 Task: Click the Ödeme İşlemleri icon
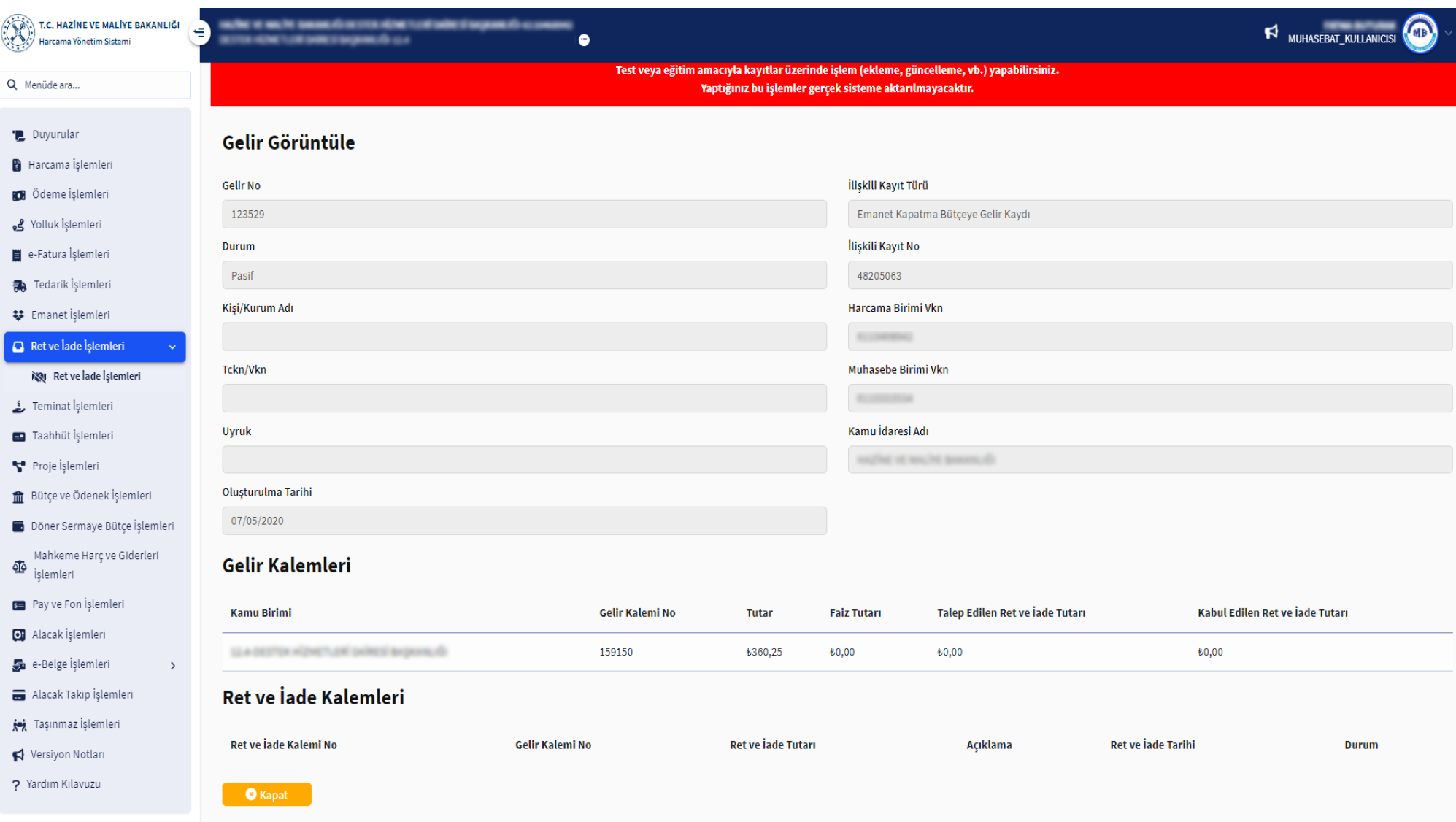click(19, 195)
